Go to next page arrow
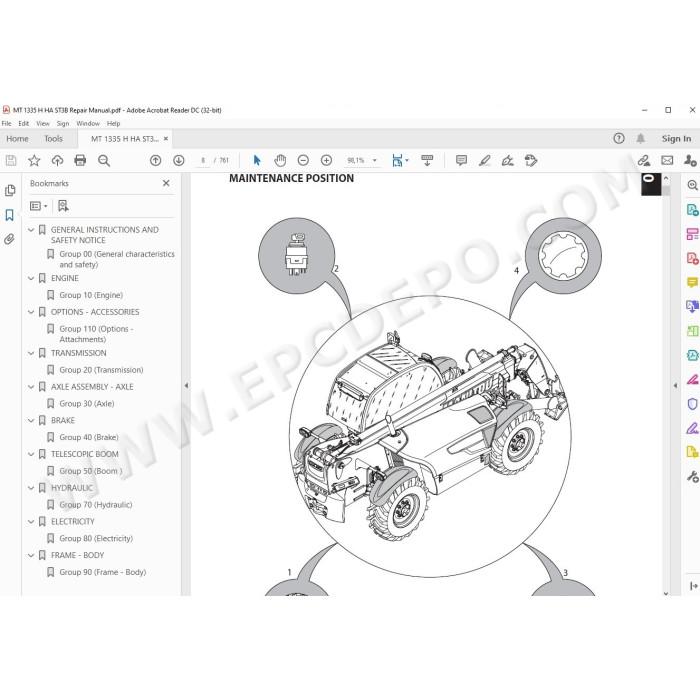This screenshot has width=700, height=700. (179, 160)
